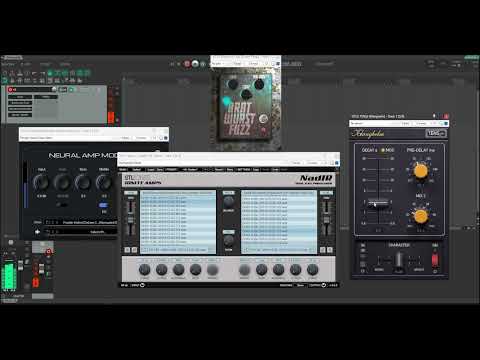Toggle the MOD indicator next to DECAY
The width and height of the screenshot is (480, 360).
(383, 150)
